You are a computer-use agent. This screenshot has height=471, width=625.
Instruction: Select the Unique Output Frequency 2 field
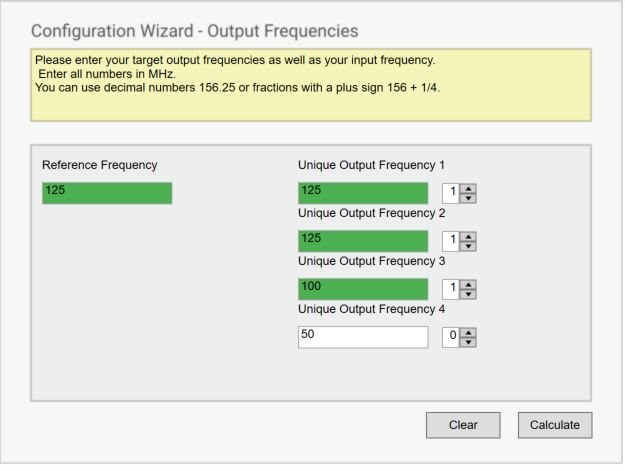tap(363, 241)
